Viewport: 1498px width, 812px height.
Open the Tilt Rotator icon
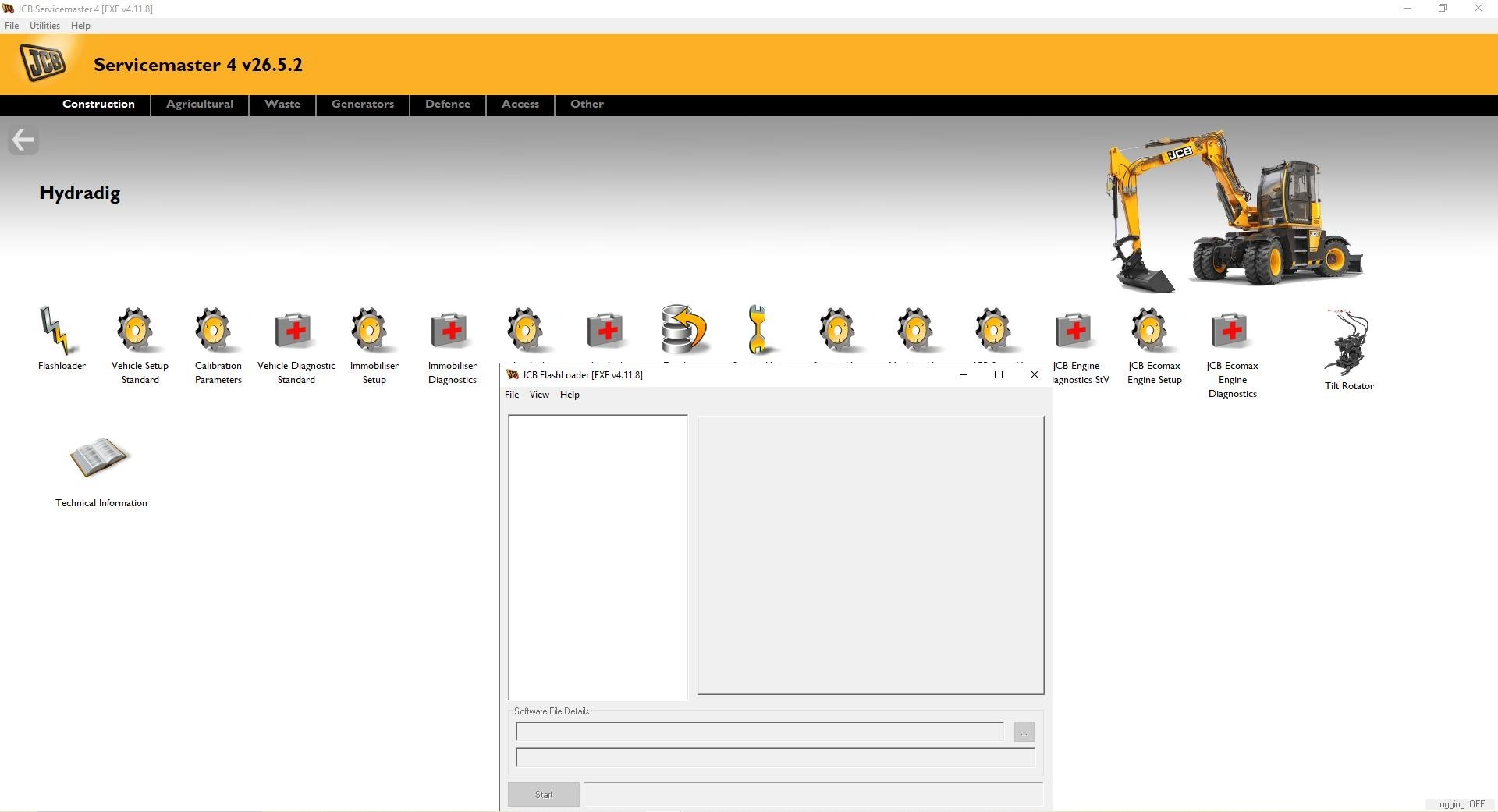[1347, 342]
